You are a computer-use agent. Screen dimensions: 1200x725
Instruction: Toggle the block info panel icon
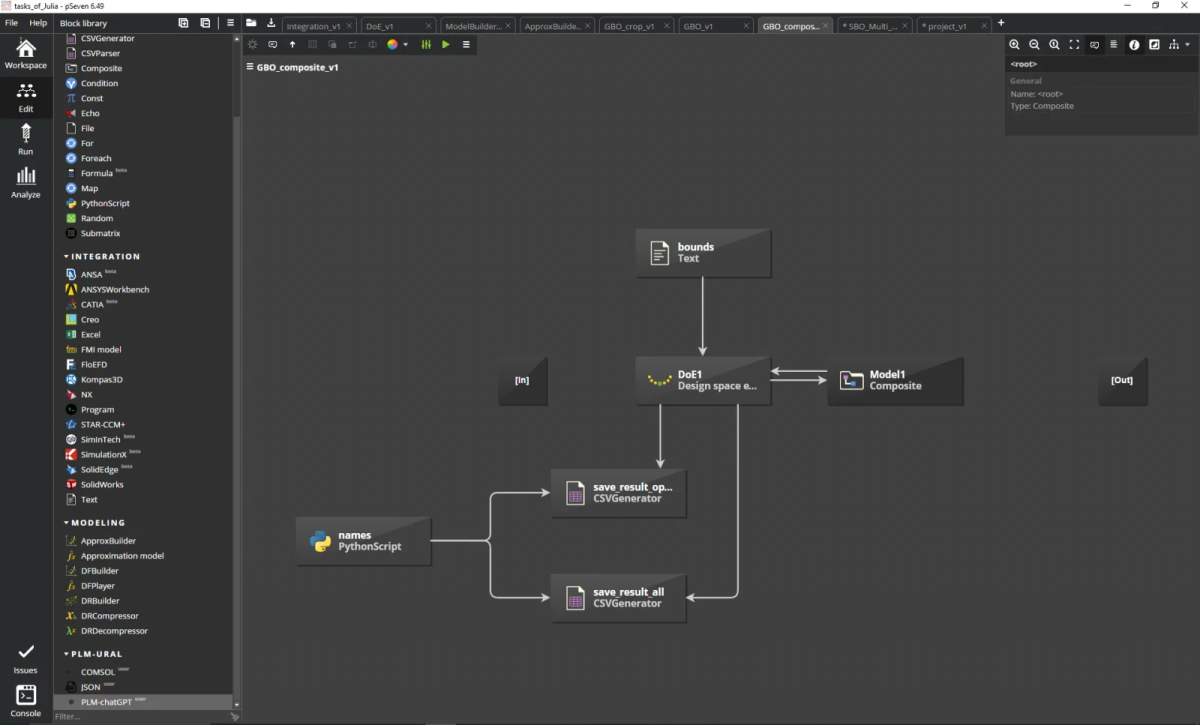point(1134,44)
